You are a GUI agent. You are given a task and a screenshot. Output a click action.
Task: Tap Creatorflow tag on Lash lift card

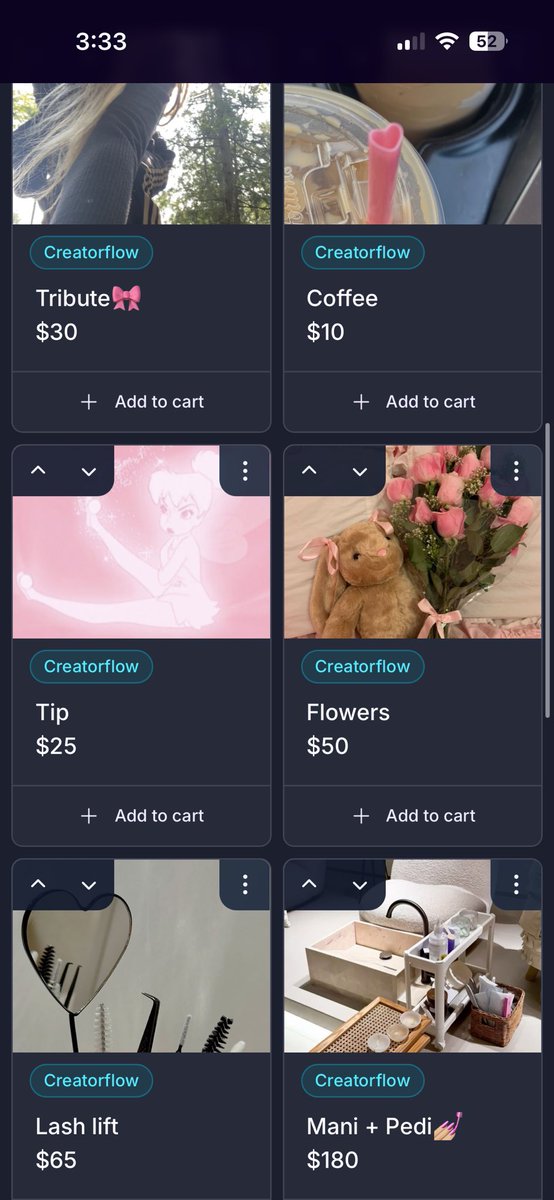pos(91,1081)
